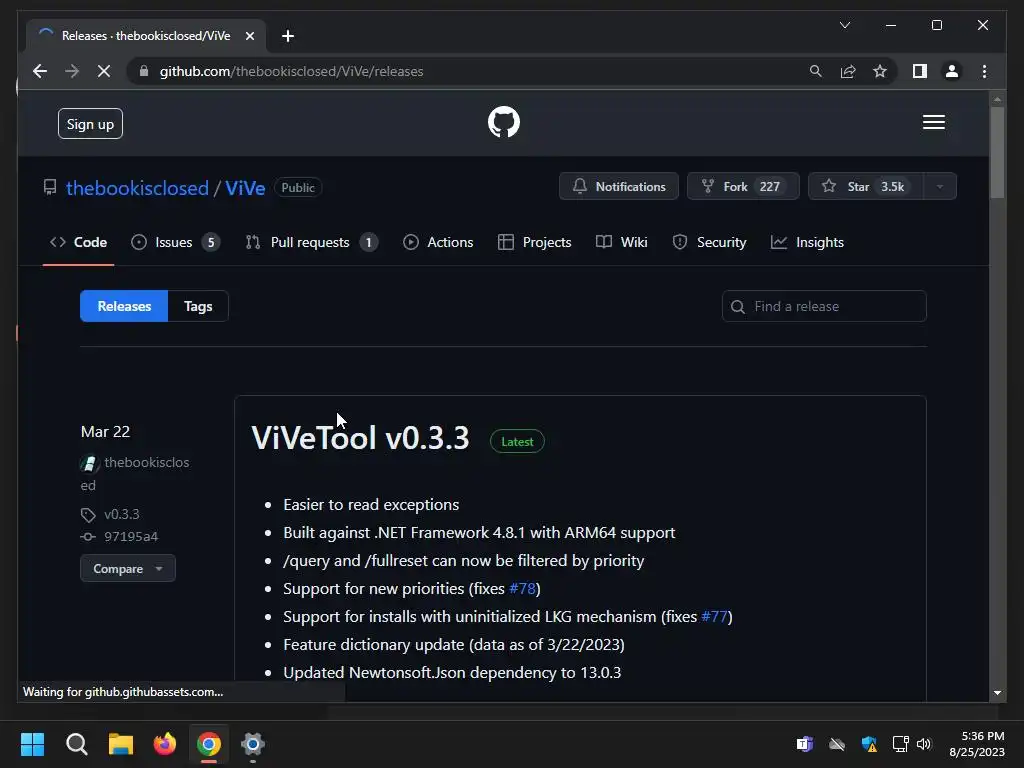Viewport: 1024px width, 768px height.
Task: Click the repository icon beside thebookisclosed
Action: coord(50,187)
